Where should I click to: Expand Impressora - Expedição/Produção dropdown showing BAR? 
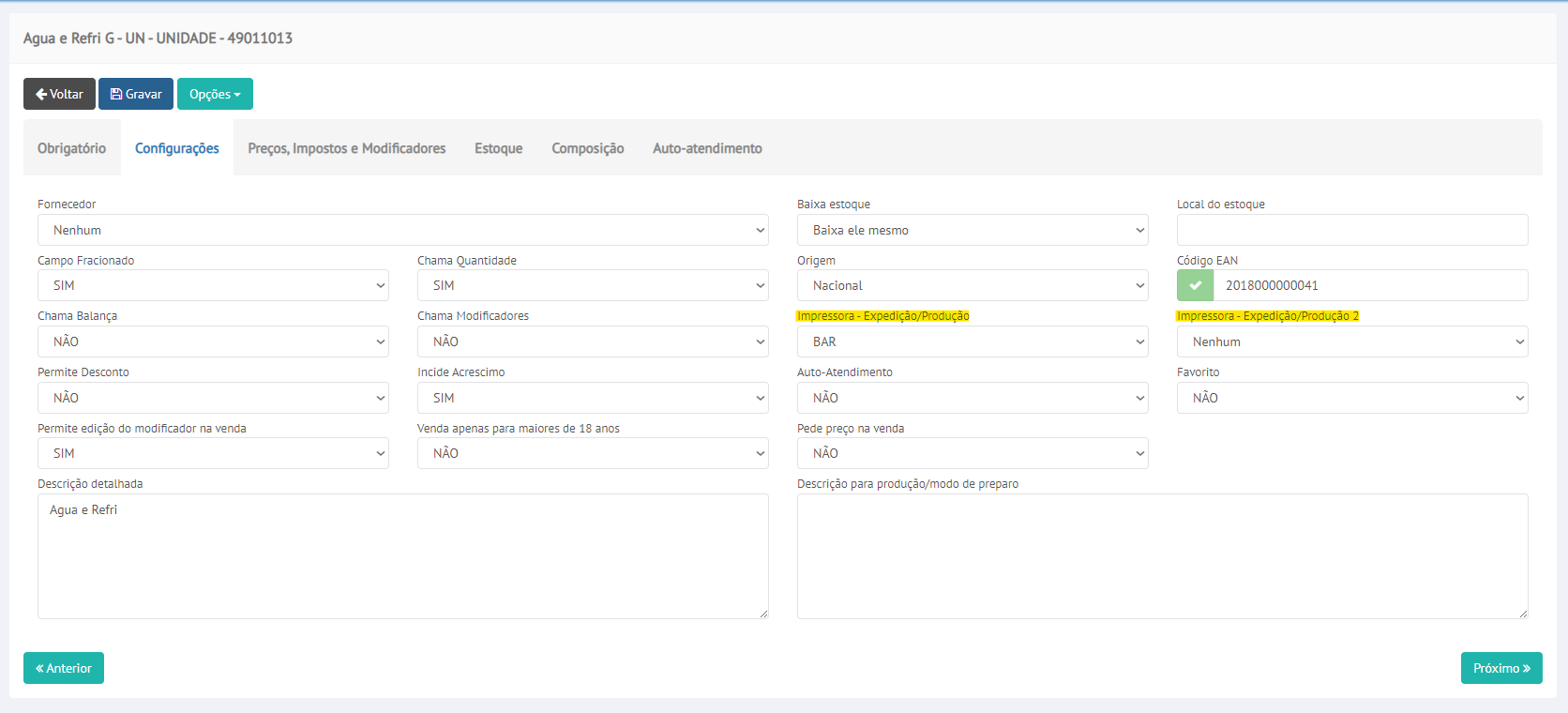pos(972,341)
